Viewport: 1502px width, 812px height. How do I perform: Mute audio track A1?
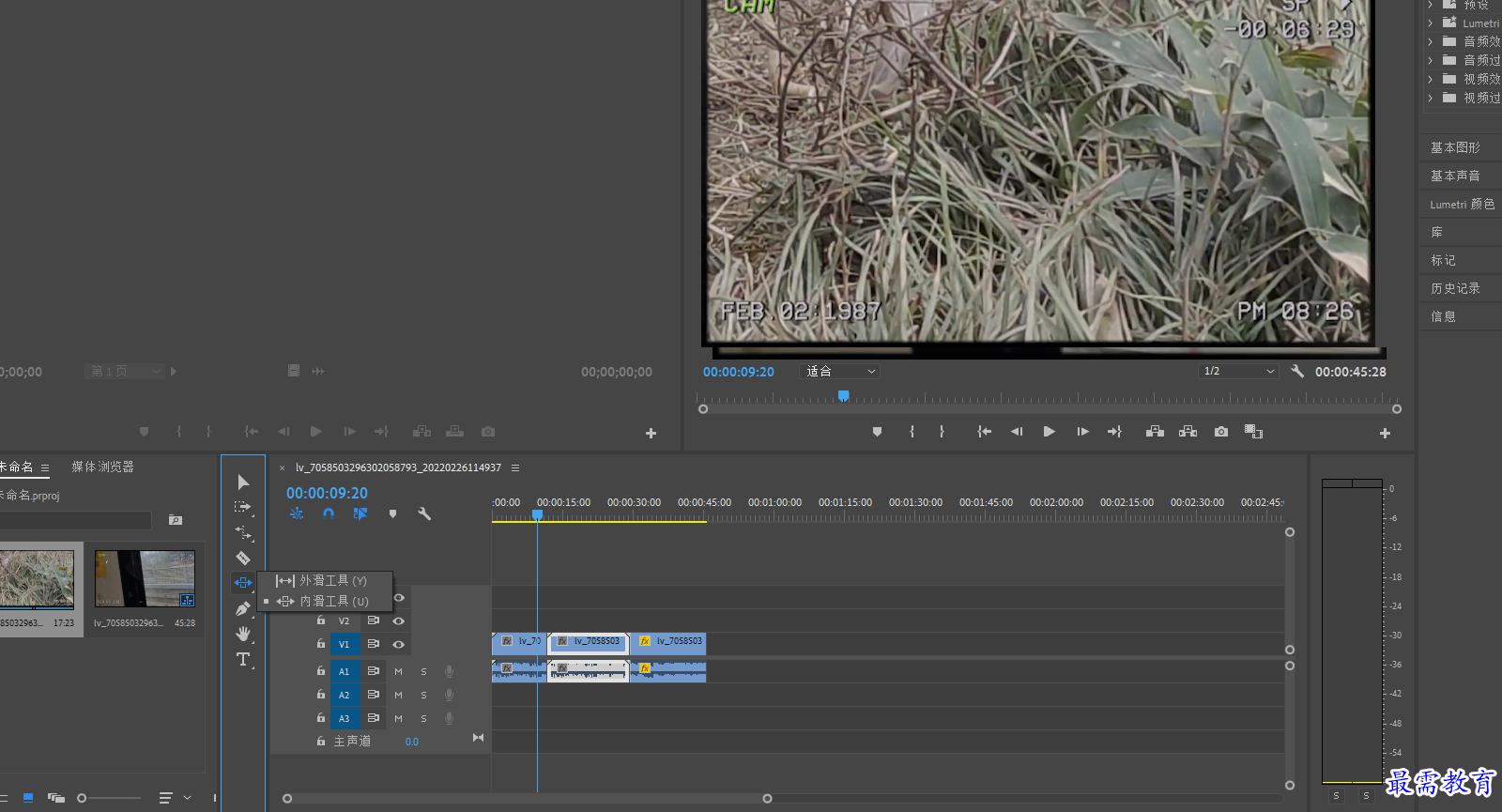coord(398,671)
